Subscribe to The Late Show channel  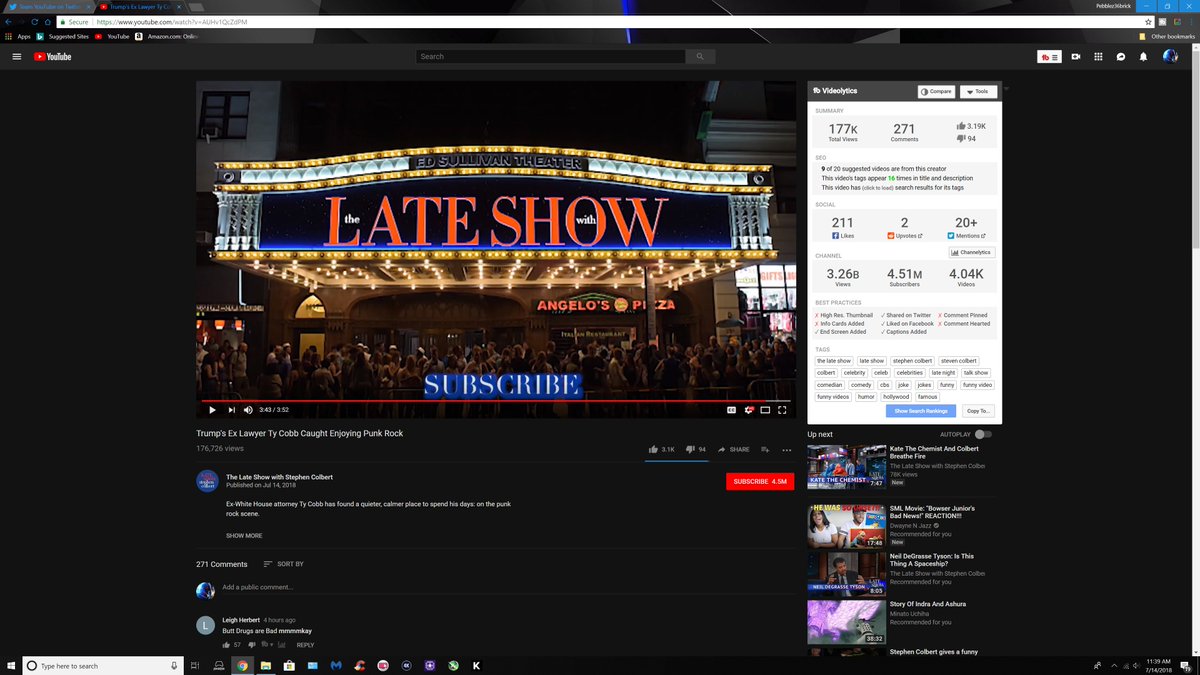(760, 481)
